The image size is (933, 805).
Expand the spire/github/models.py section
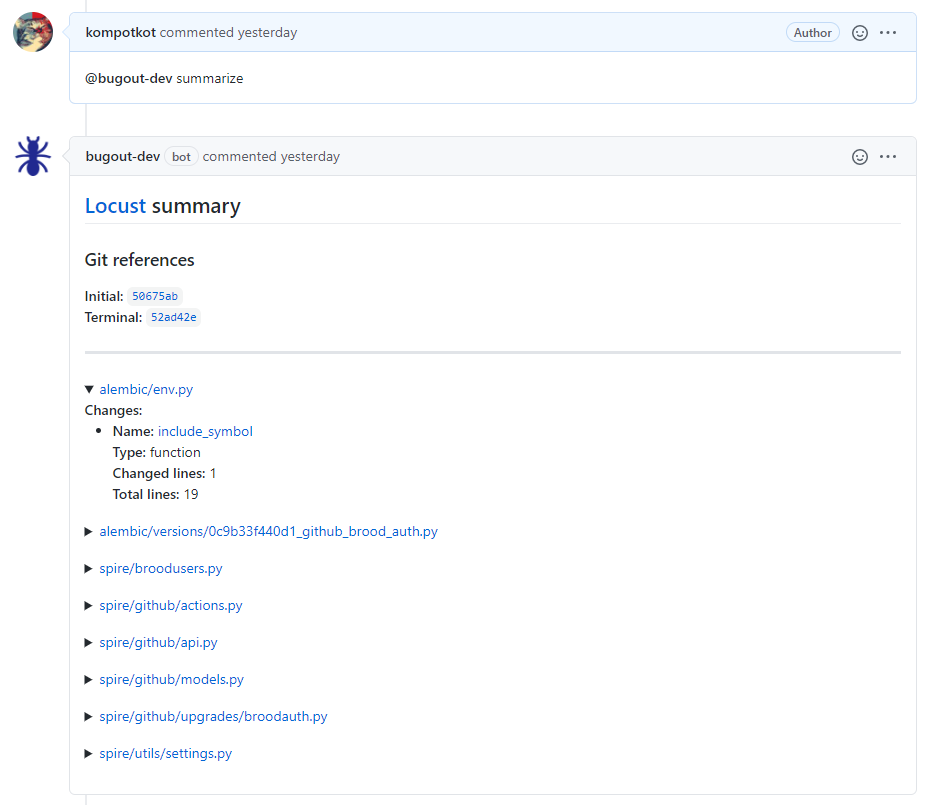(89, 679)
